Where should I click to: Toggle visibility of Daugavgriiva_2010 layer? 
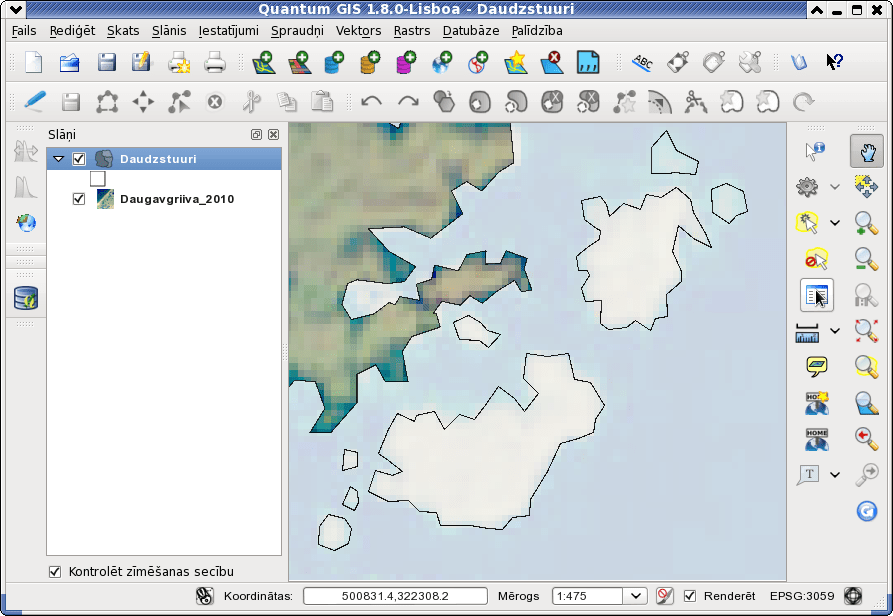79,199
